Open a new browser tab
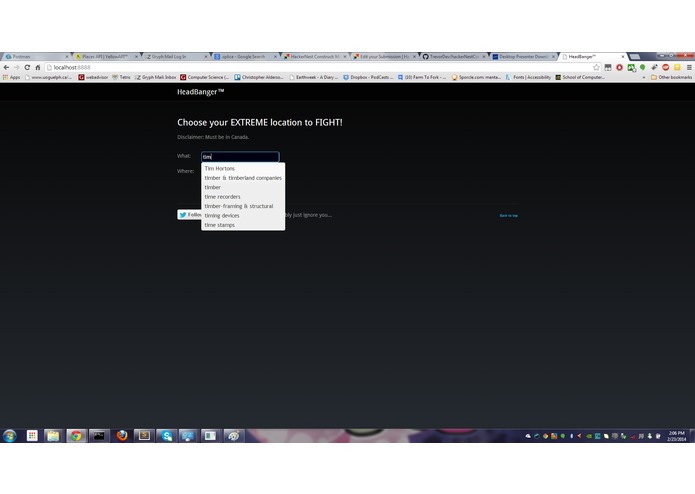Viewport: 695px width, 494px height. click(635, 57)
